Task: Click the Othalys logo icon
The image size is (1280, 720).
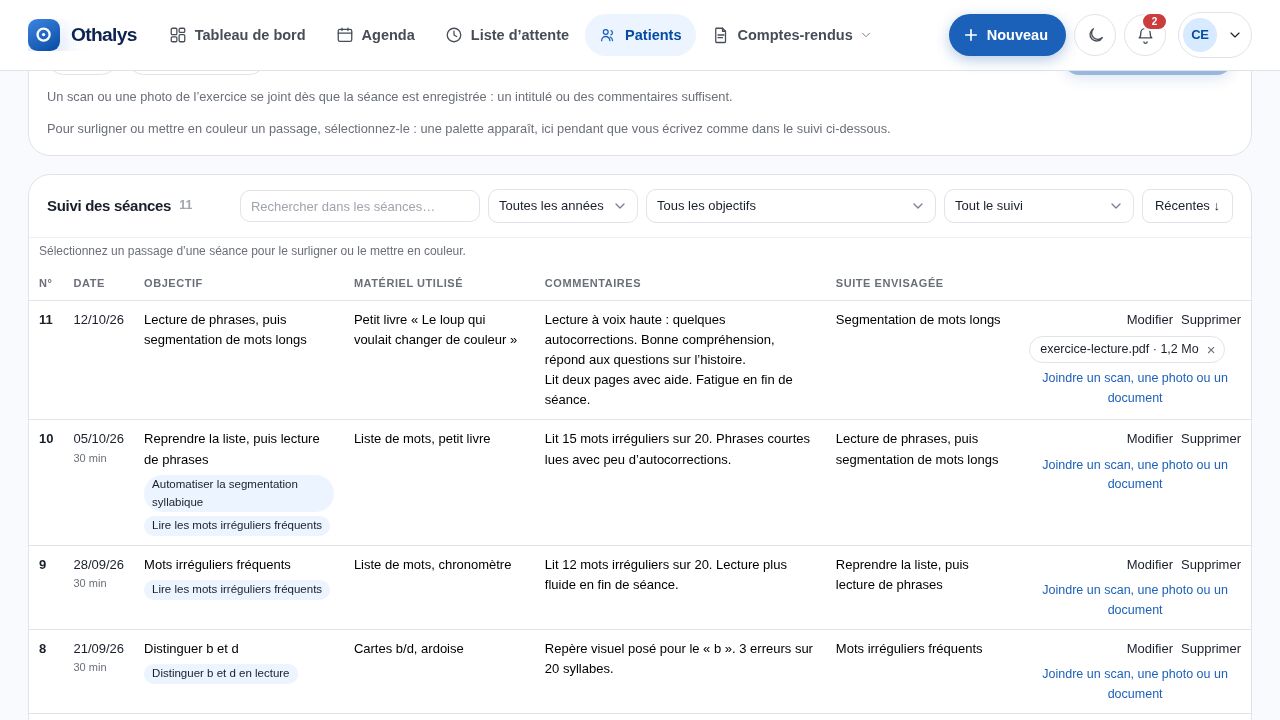Action: [44, 35]
